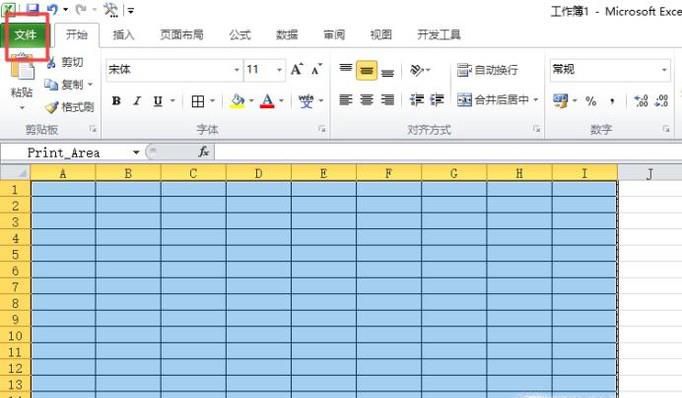The image size is (682, 398).
Task: Center text horizontally
Action: [x=367, y=100]
